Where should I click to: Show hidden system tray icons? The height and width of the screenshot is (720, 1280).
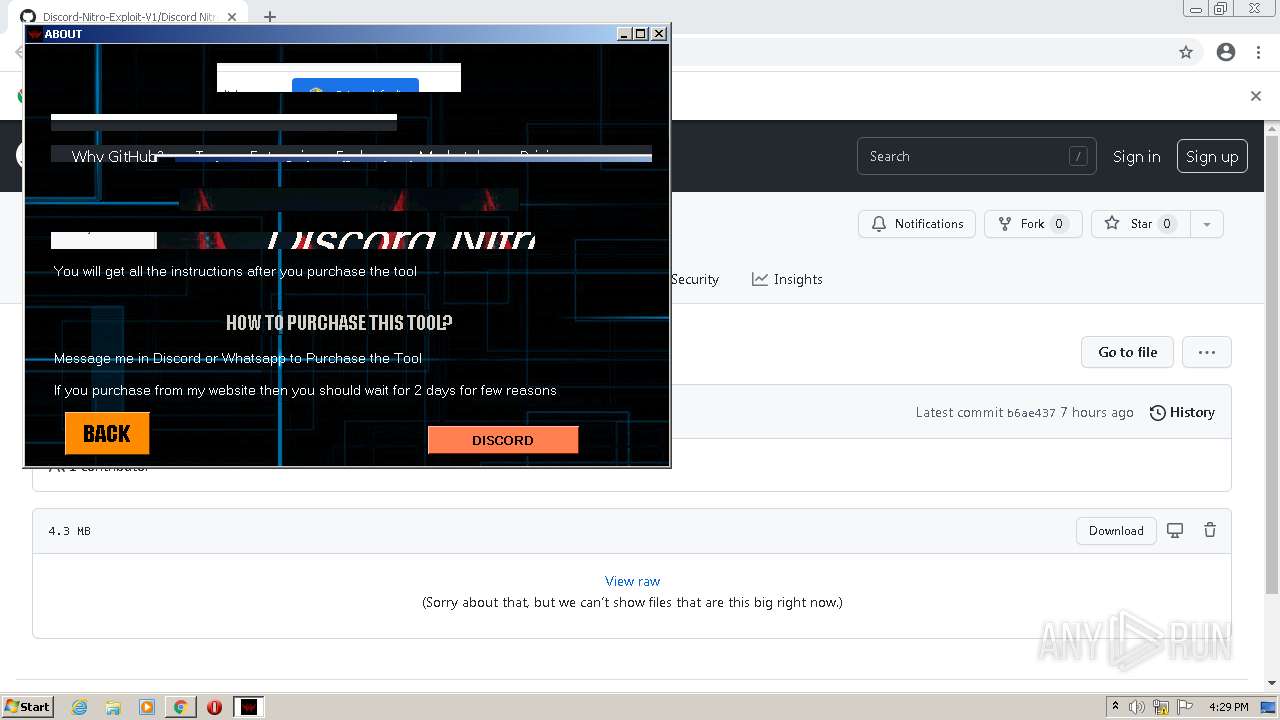point(1115,707)
